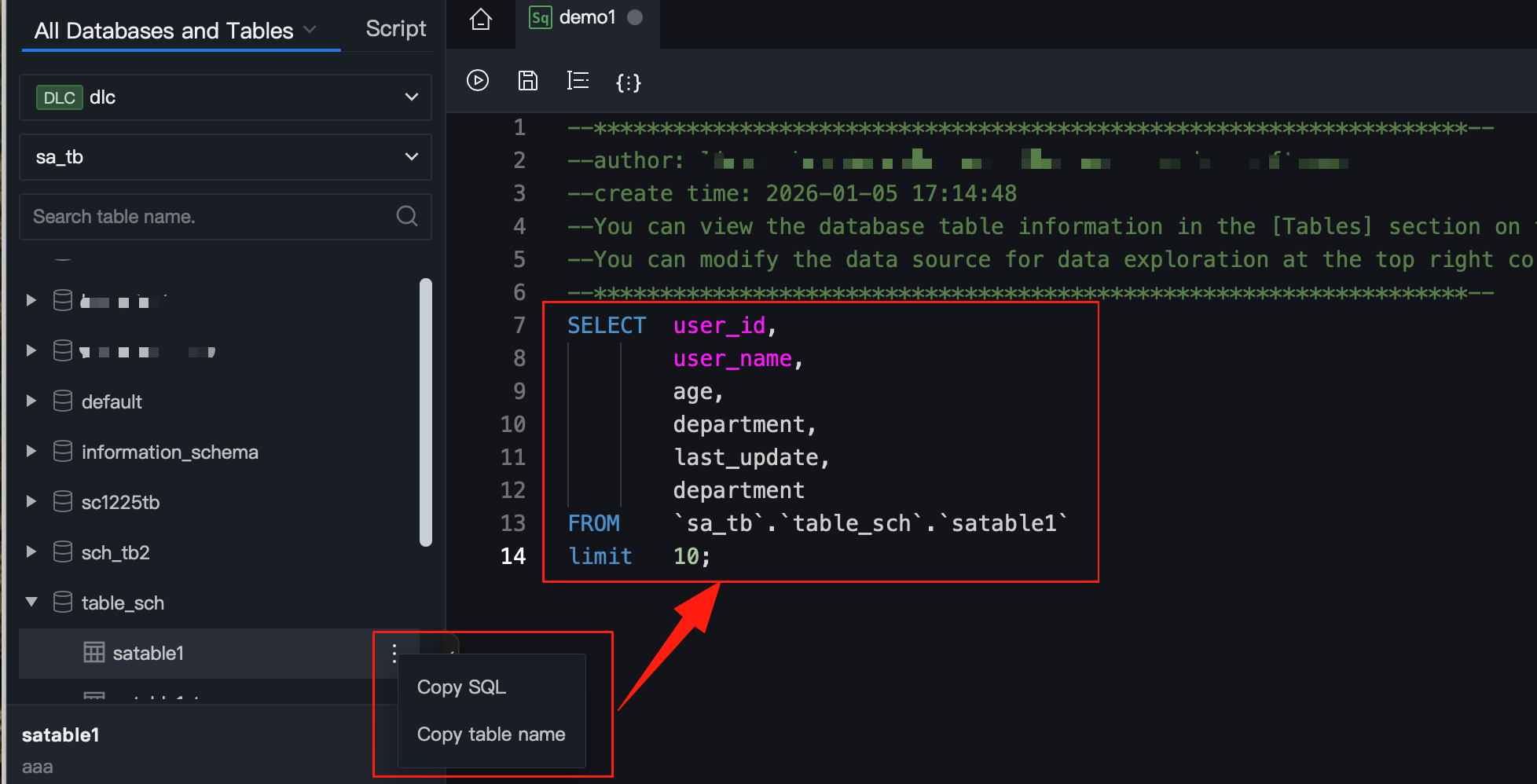Expand the default database node
Screen dimensions: 1537x784
pyautogui.click(x=31, y=401)
